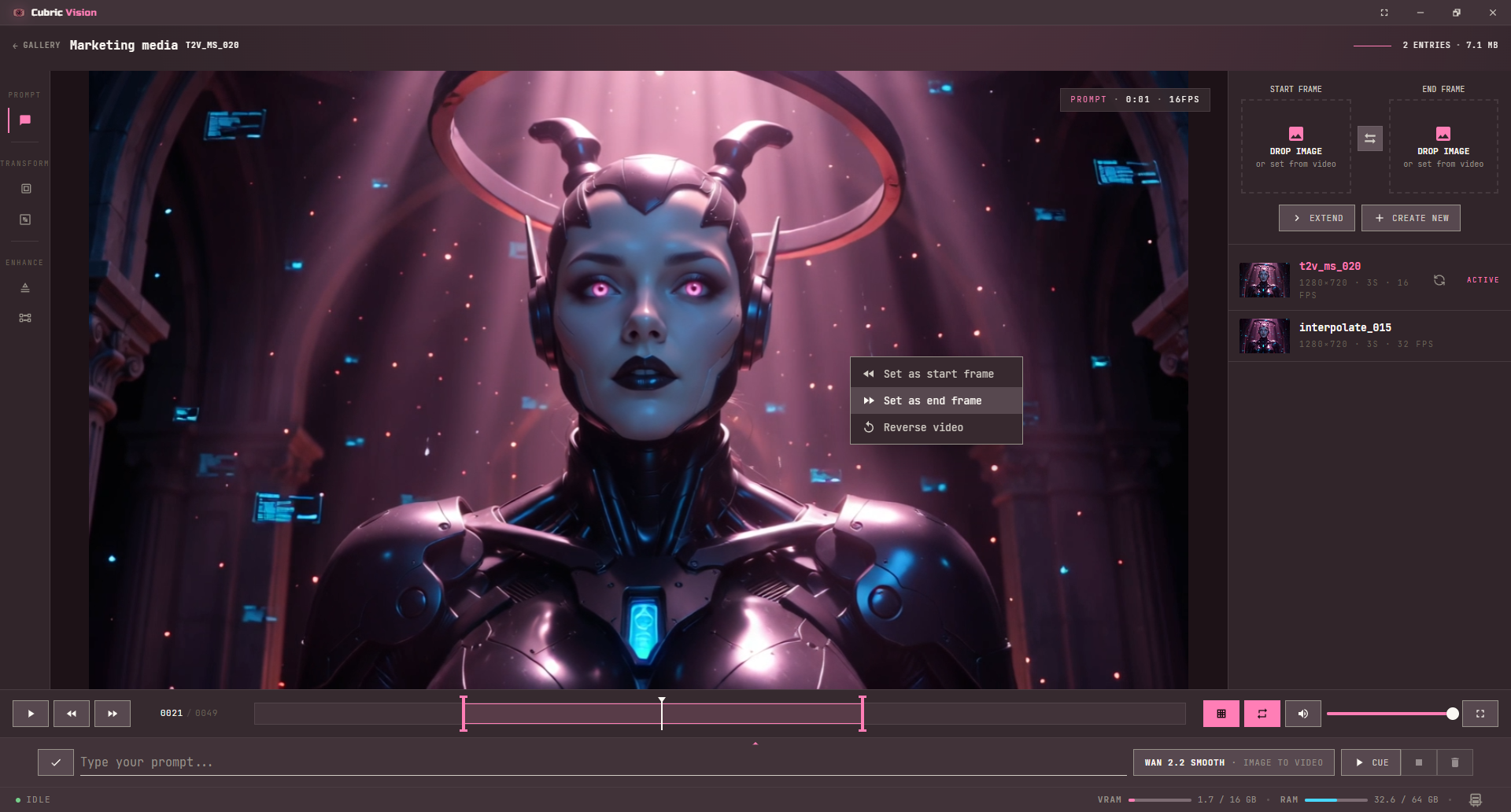Image resolution: width=1511 pixels, height=812 pixels.
Task: Toggle app fullscreen icon in title bar
Action: pos(1384,13)
